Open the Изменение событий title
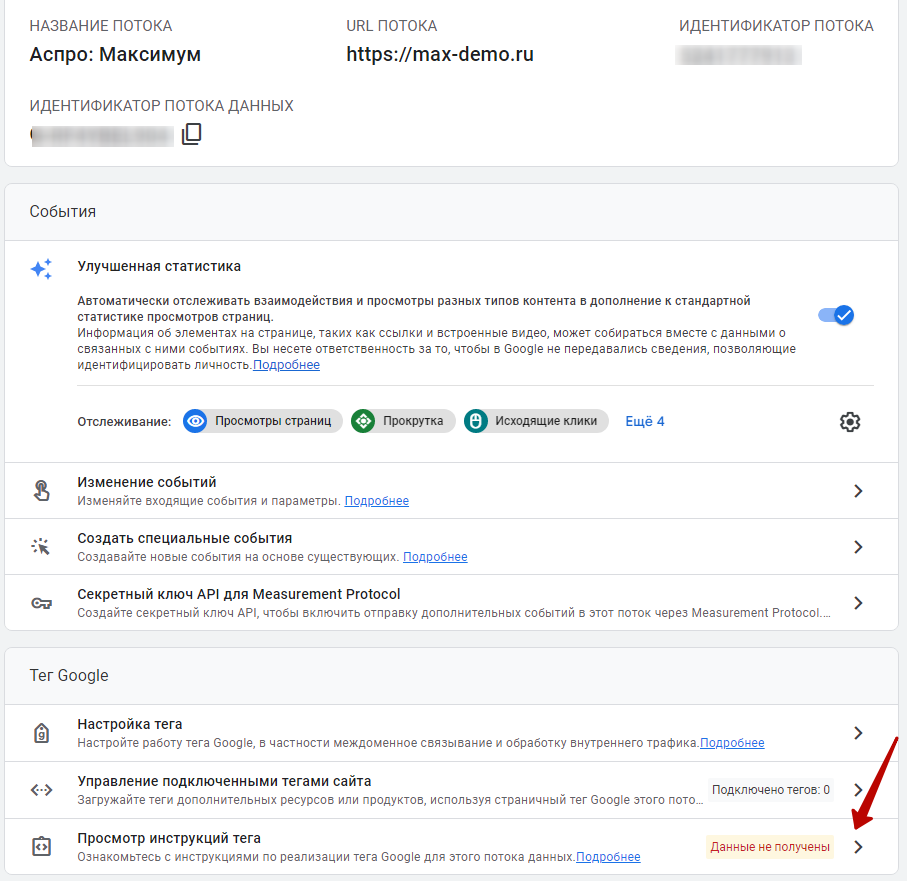This screenshot has width=907, height=881. pyautogui.click(x=147, y=482)
